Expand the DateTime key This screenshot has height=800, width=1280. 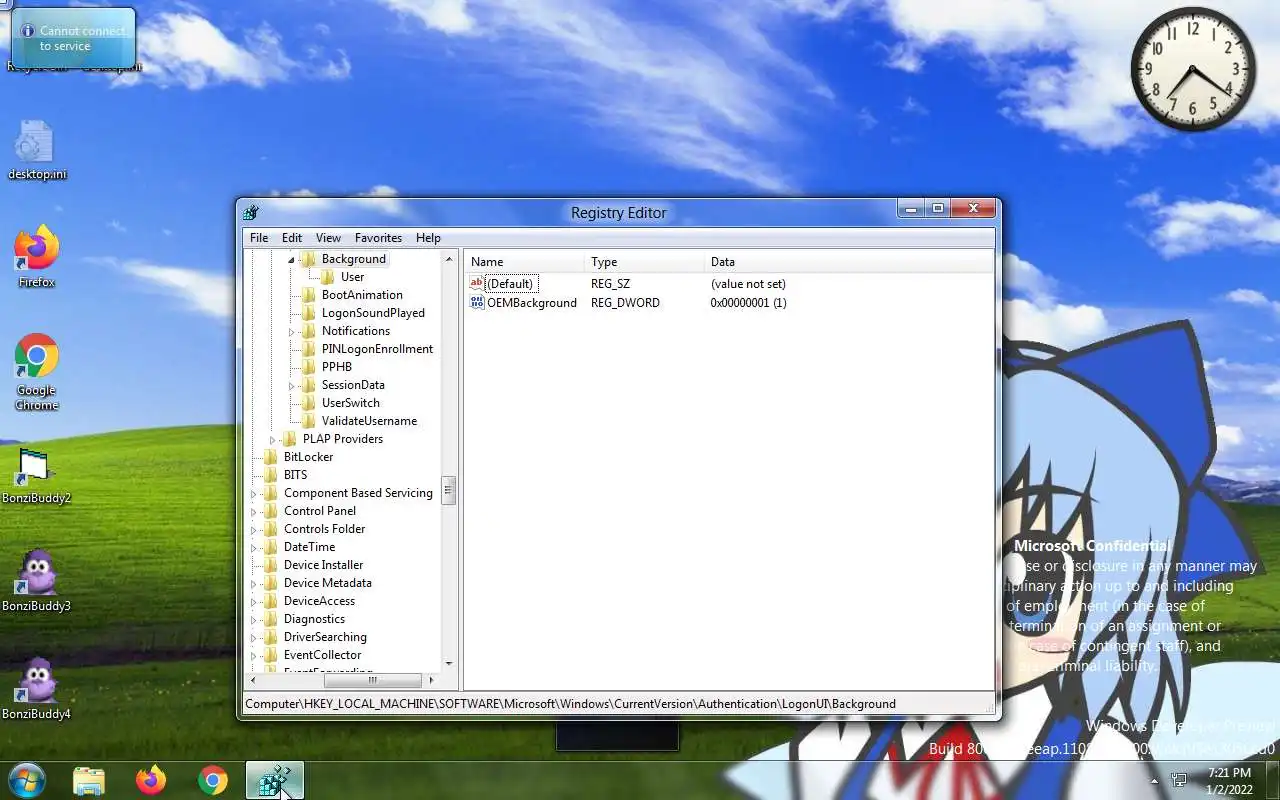254,547
